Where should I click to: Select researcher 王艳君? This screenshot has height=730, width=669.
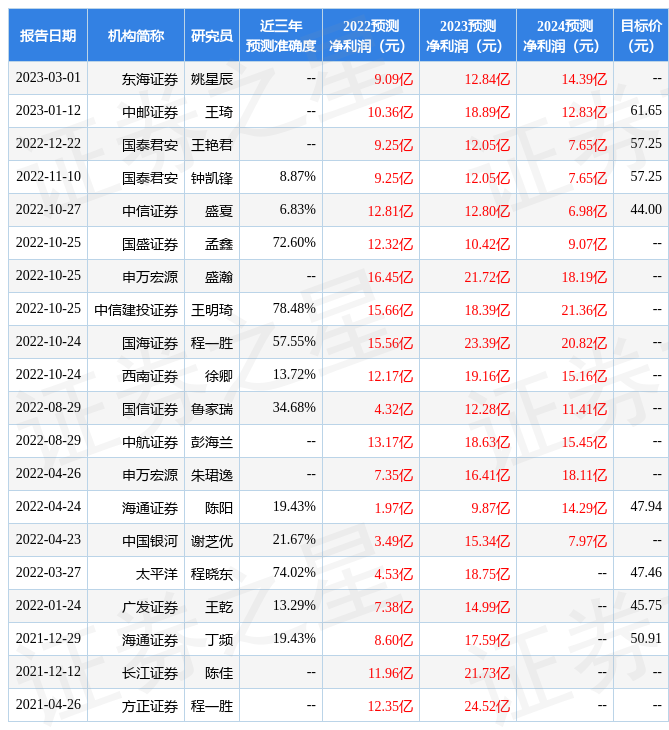coord(212,145)
